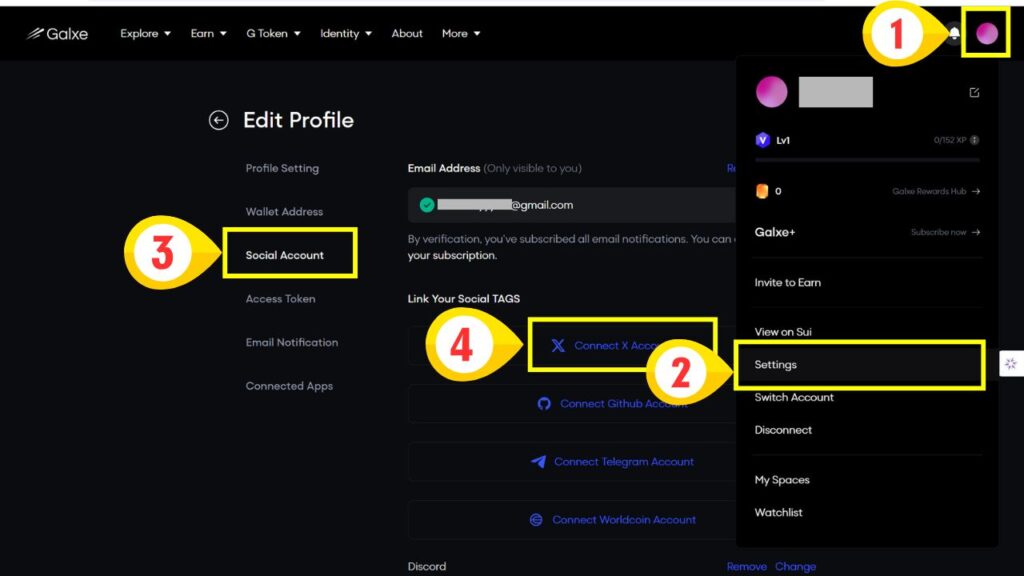1024x576 pixels.
Task: Click Disconnect in the account menu
Action: point(783,430)
